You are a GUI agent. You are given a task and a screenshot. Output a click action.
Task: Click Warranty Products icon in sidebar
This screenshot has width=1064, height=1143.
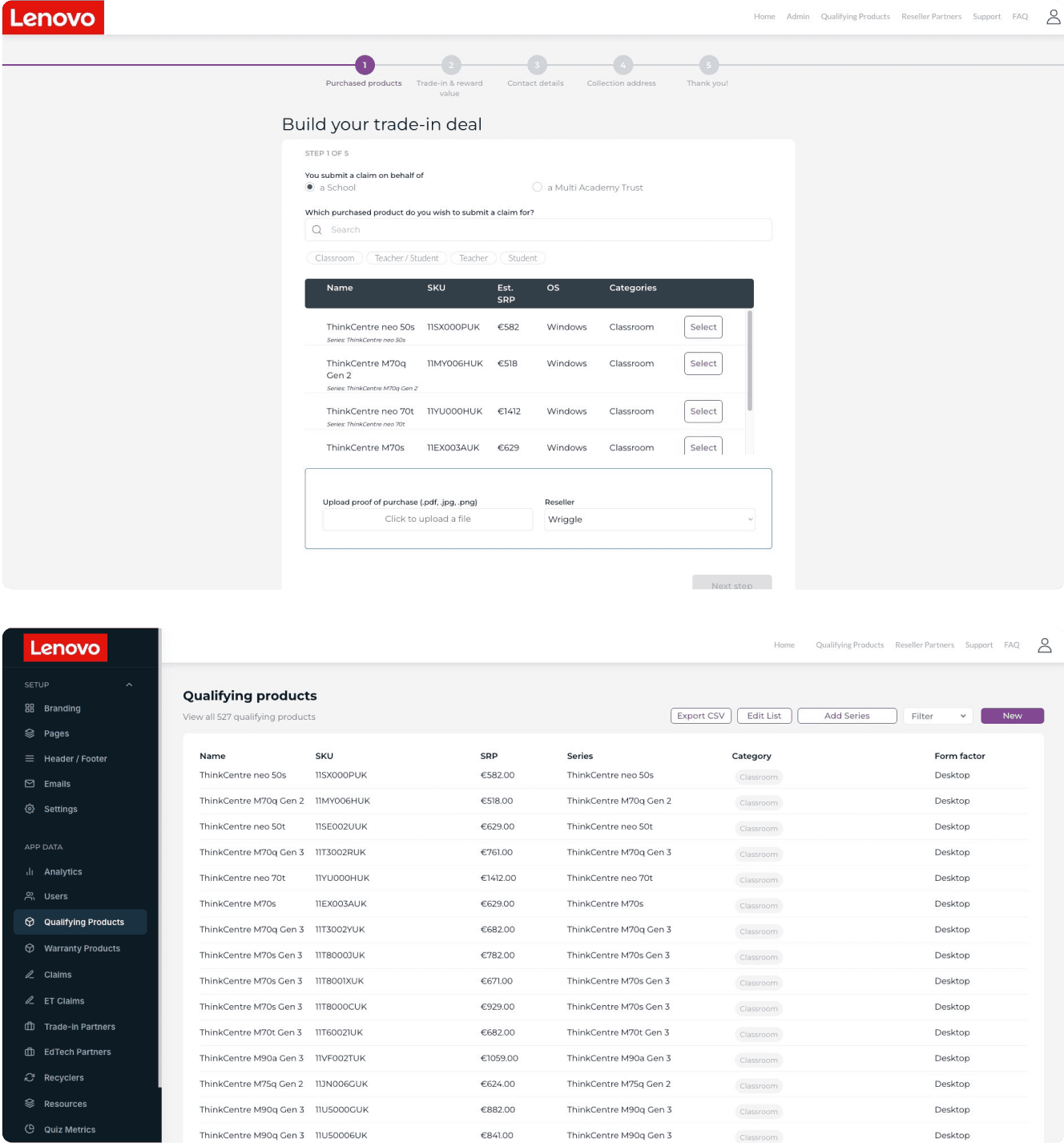(x=30, y=948)
